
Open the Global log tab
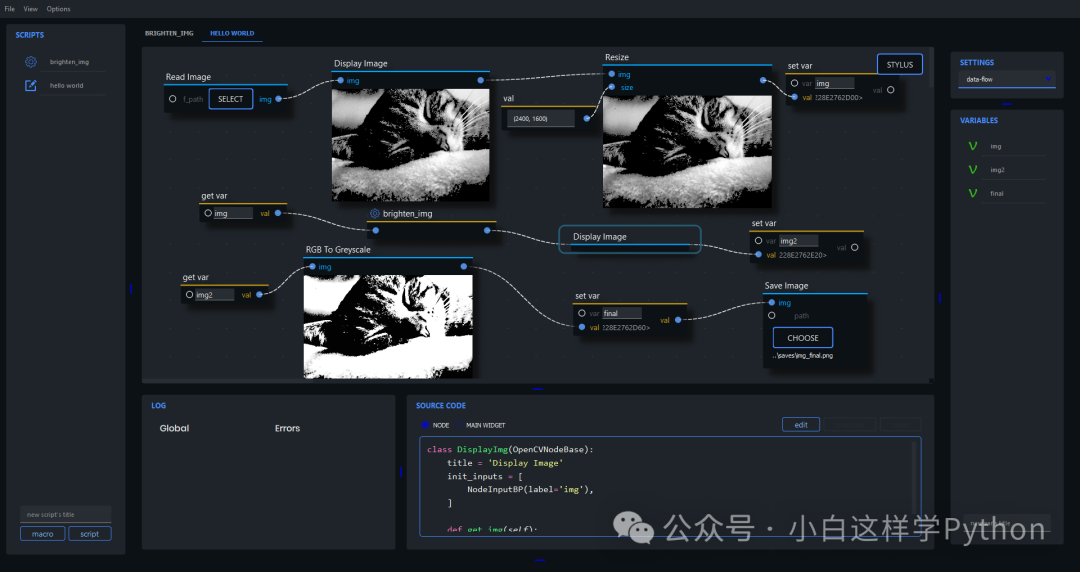pos(174,428)
